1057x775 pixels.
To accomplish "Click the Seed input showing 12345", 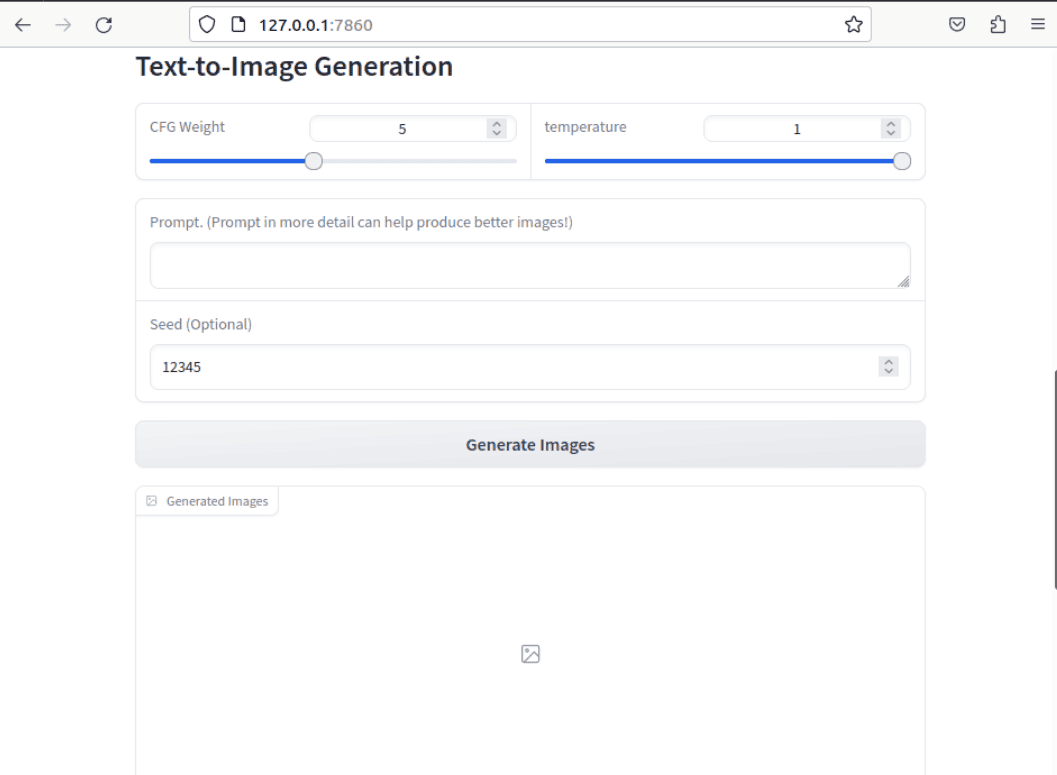I will (x=510, y=367).
